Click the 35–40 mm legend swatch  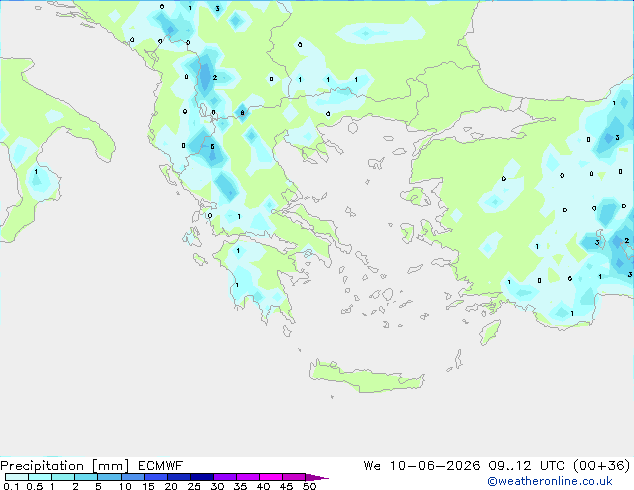247,477
